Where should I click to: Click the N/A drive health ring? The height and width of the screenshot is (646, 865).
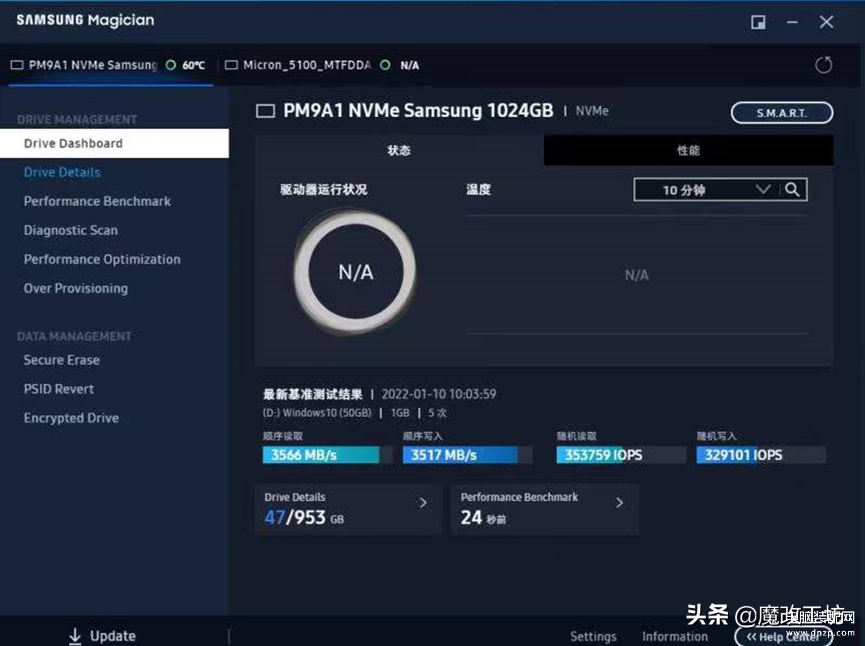(355, 272)
